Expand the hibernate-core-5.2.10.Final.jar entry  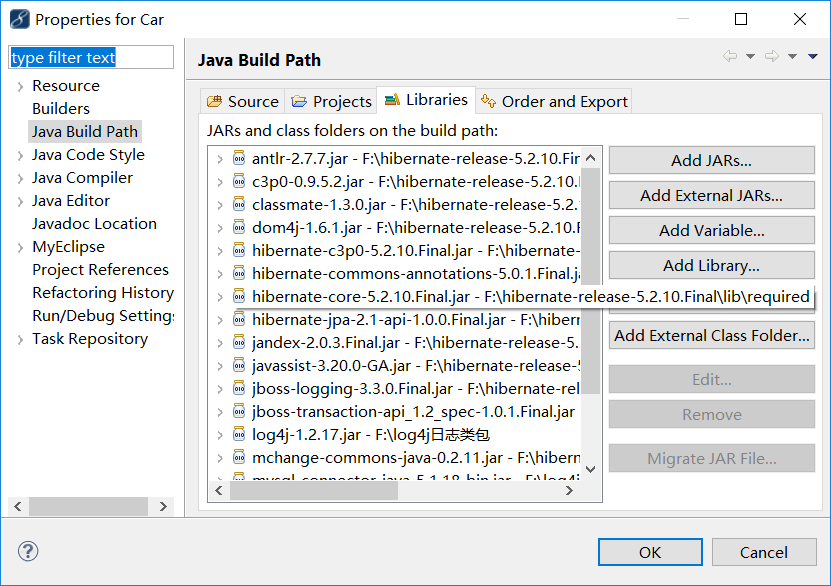click(220, 297)
